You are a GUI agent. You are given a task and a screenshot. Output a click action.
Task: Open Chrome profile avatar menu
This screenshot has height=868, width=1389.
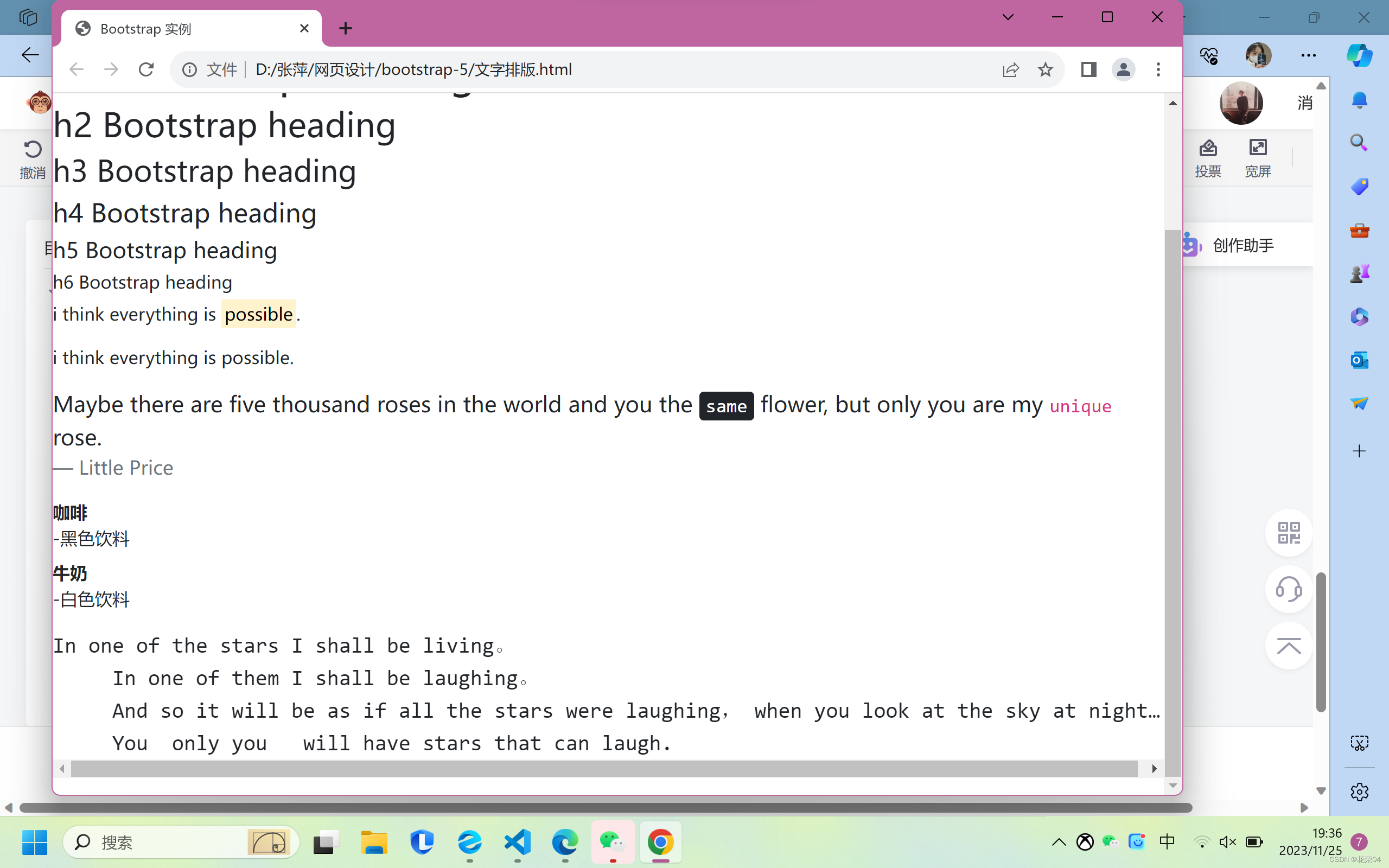click(x=1123, y=69)
